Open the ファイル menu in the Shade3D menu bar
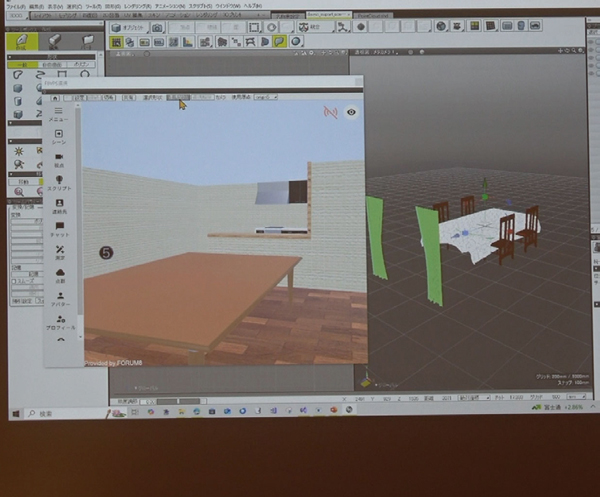Viewport: 600px width, 497px height. (x=16, y=7)
